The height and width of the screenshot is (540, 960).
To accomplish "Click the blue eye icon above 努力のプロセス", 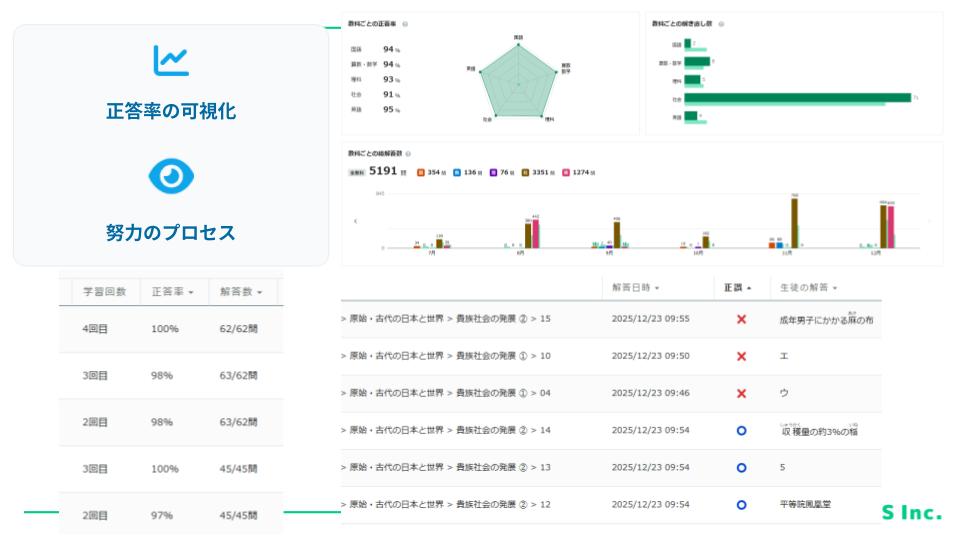I will coord(171,177).
